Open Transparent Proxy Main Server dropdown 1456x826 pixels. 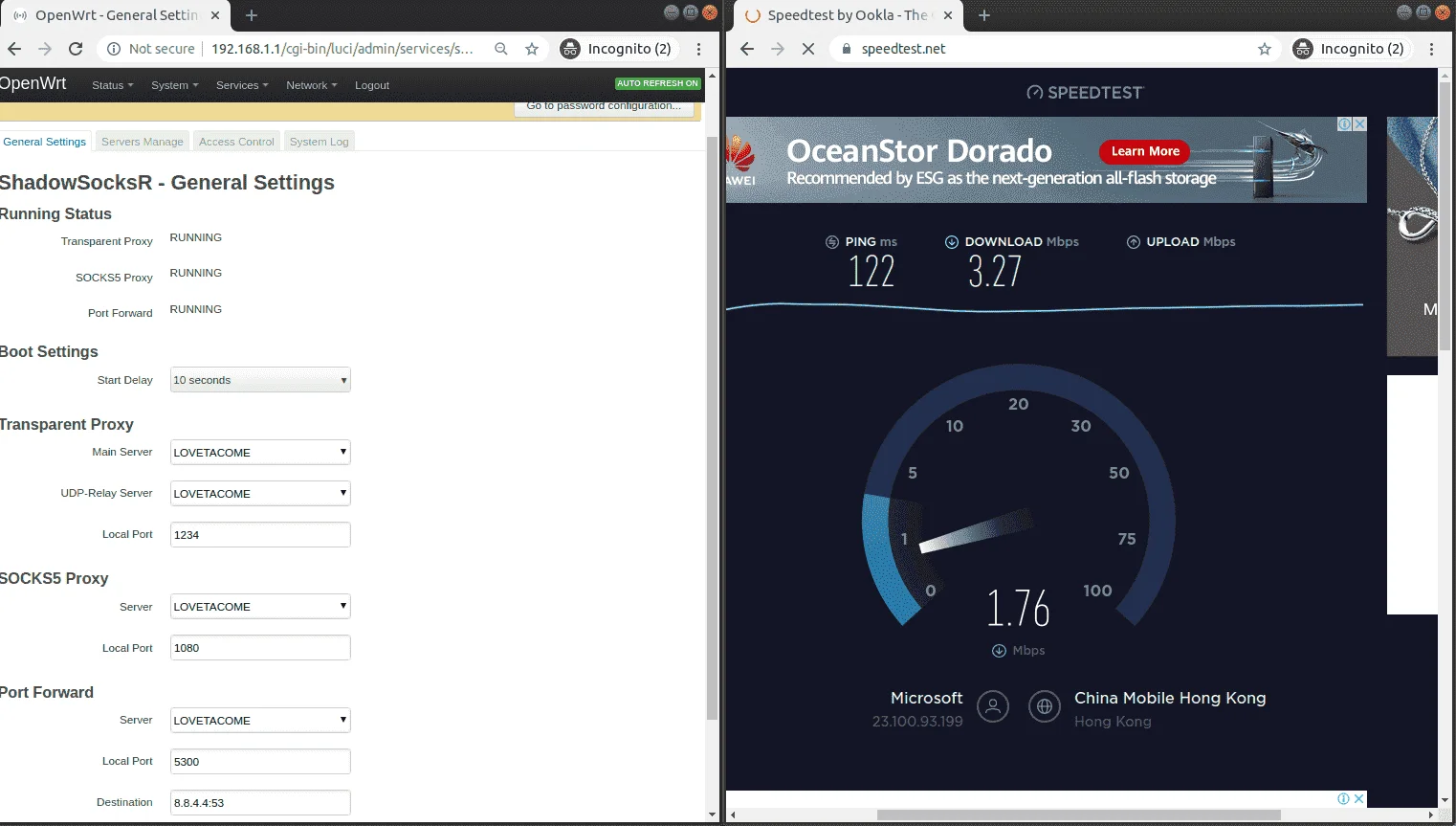[x=260, y=452]
